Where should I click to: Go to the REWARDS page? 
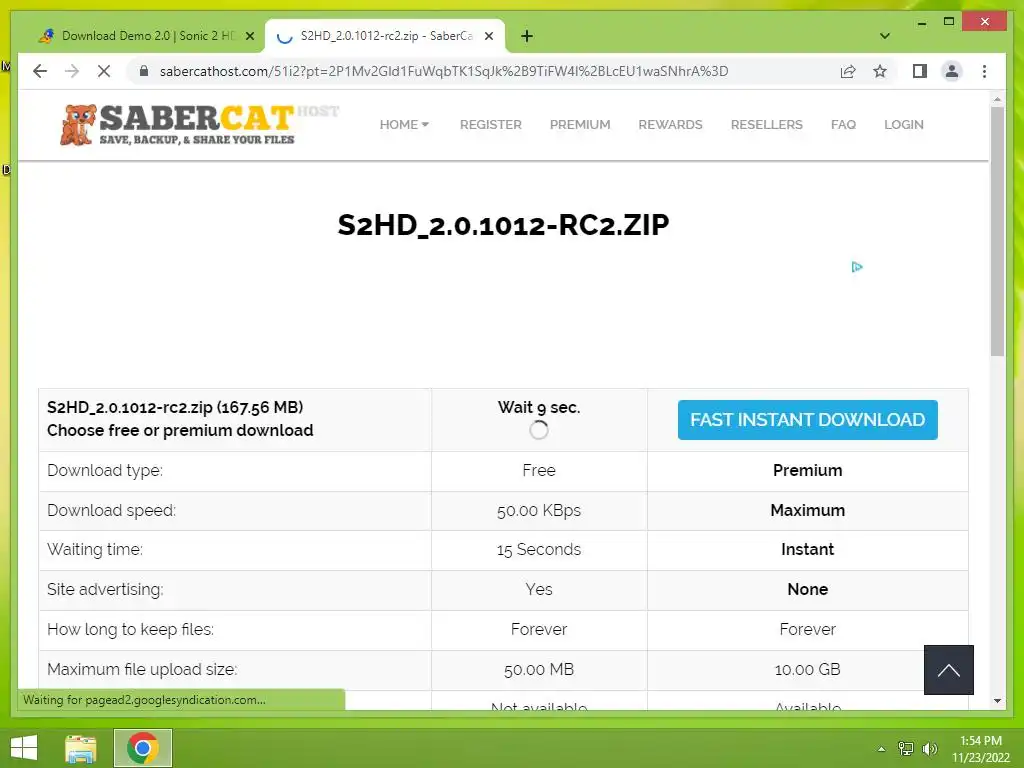[x=670, y=124]
